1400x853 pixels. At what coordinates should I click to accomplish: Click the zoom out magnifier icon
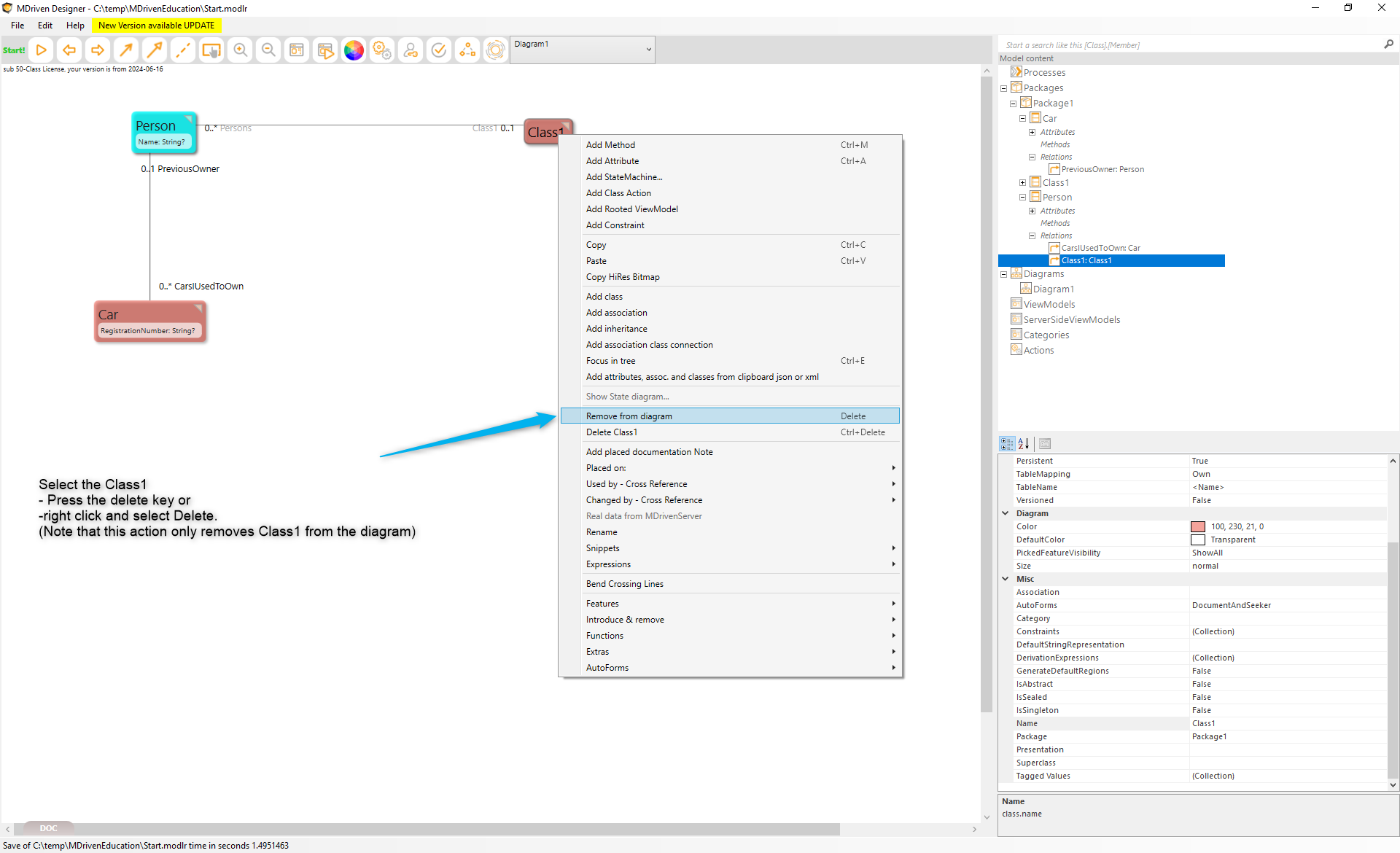point(268,50)
